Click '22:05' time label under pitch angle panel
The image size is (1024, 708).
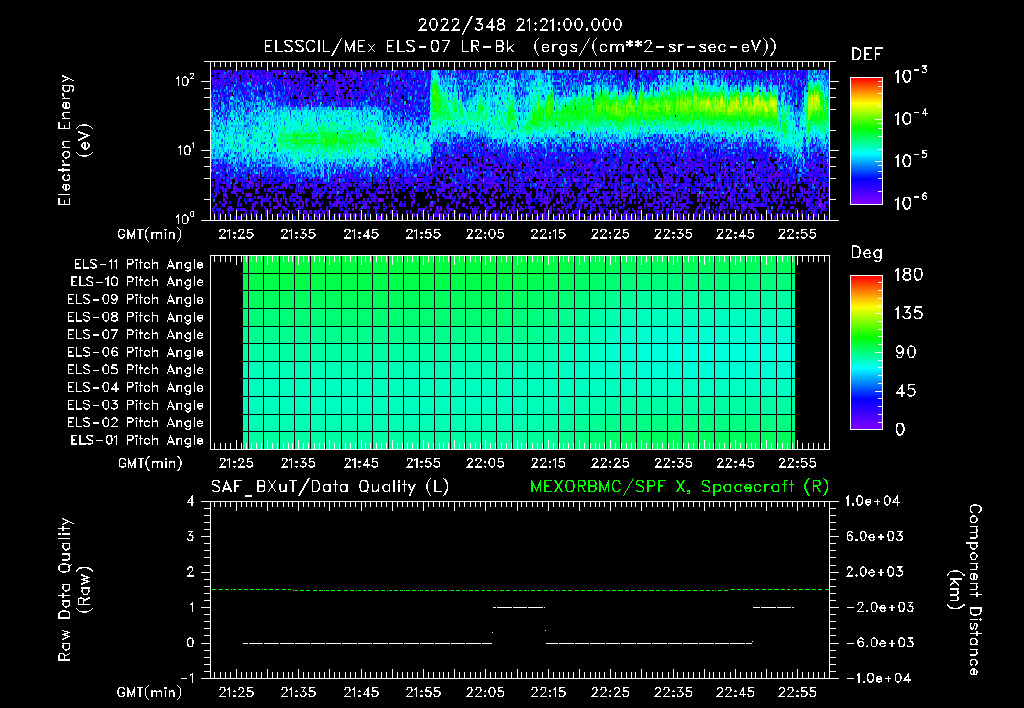[x=485, y=463]
